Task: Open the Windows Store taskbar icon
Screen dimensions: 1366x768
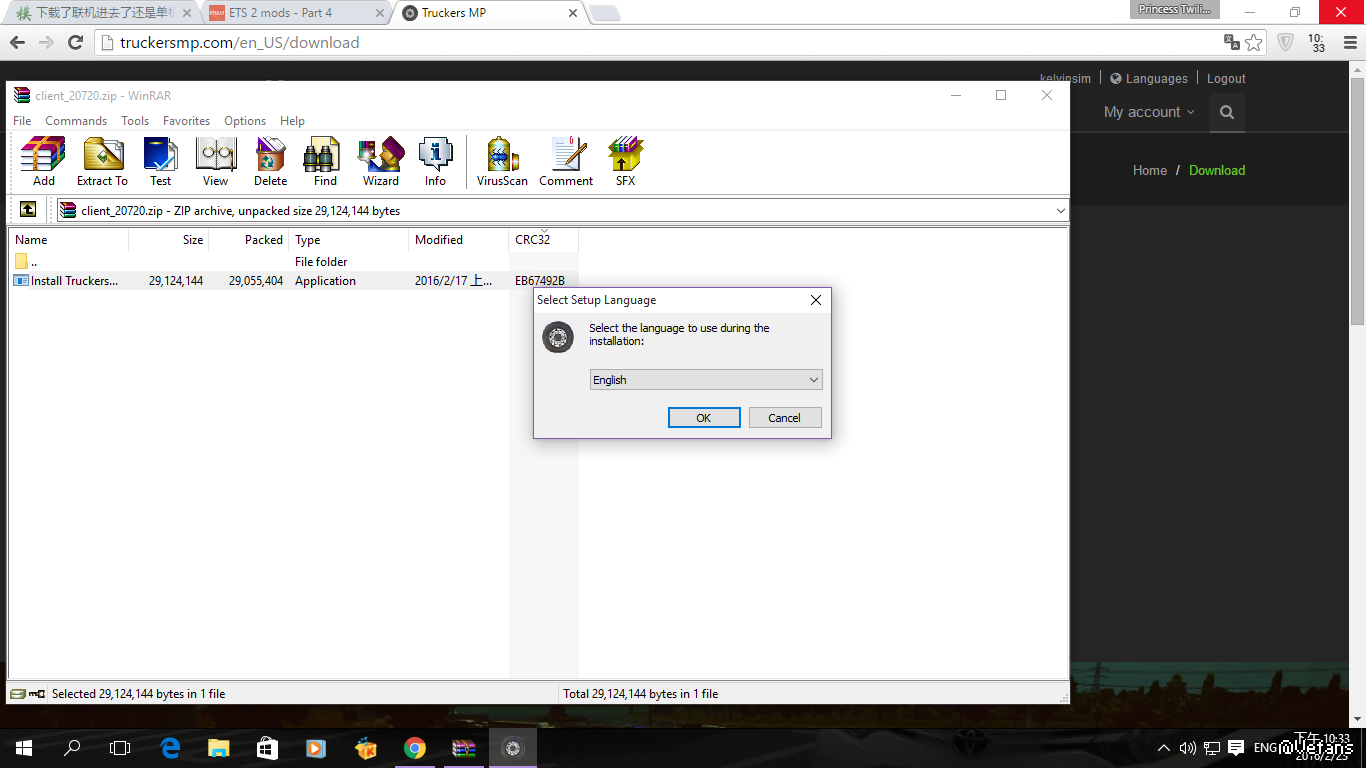Action: pyautogui.click(x=267, y=747)
